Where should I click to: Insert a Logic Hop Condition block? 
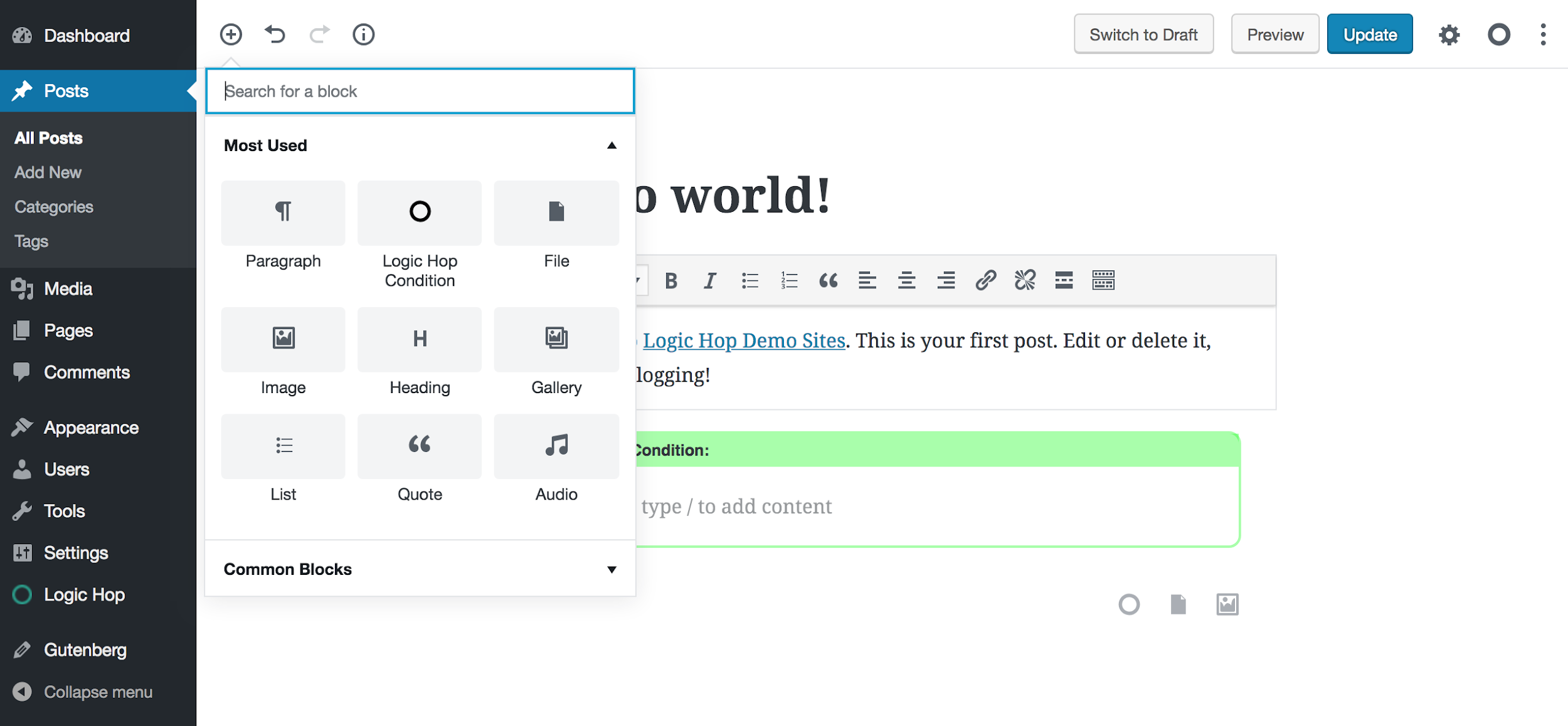[420, 236]
